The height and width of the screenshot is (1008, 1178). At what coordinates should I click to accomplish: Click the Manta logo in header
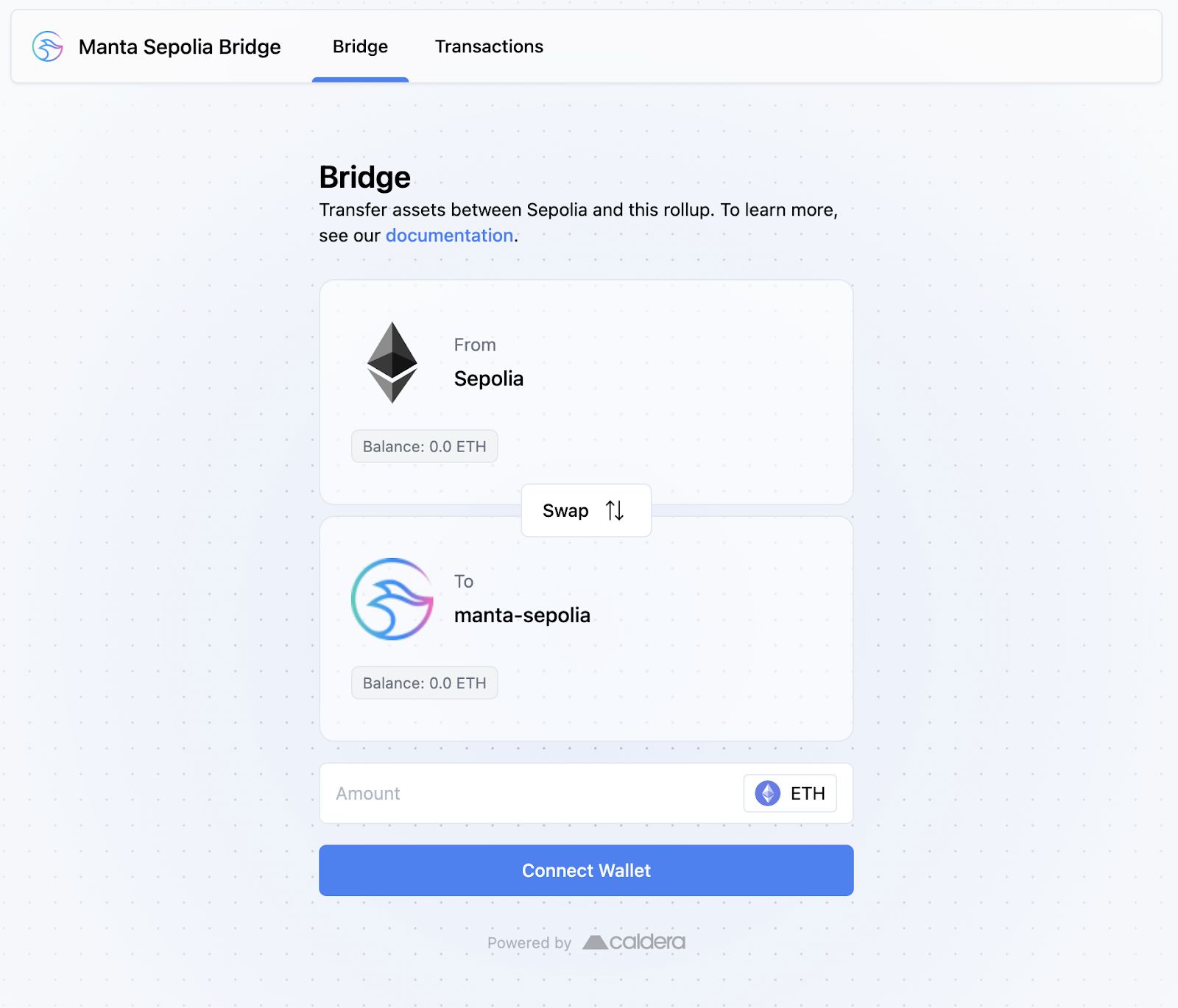[48, 46]
